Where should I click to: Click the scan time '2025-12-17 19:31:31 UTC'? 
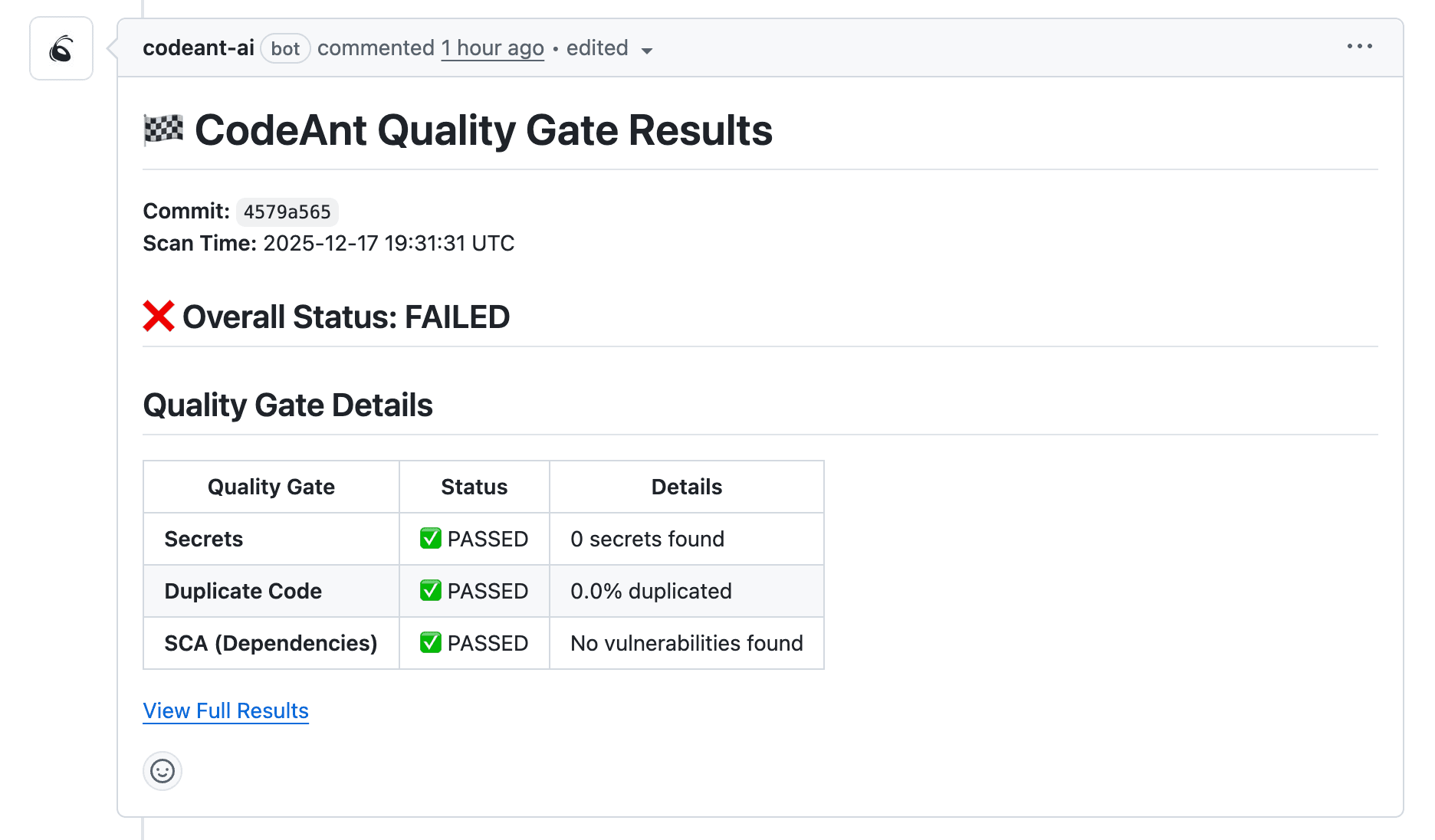pyautogui.click(x=389, y=243)
